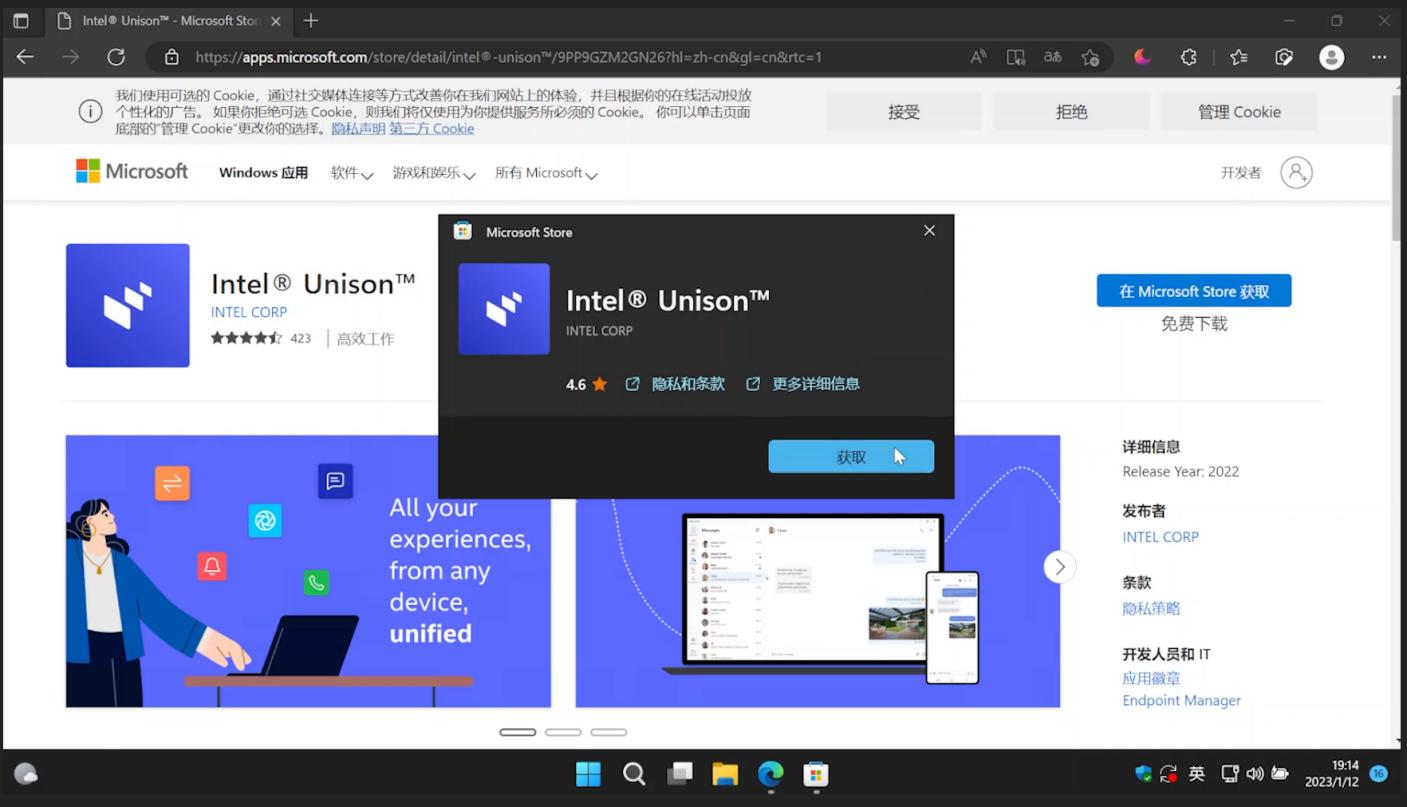The width and height of the screenshot is (1407, 807).
Task: Open the favorites list icon
Action: point(1239,57)
